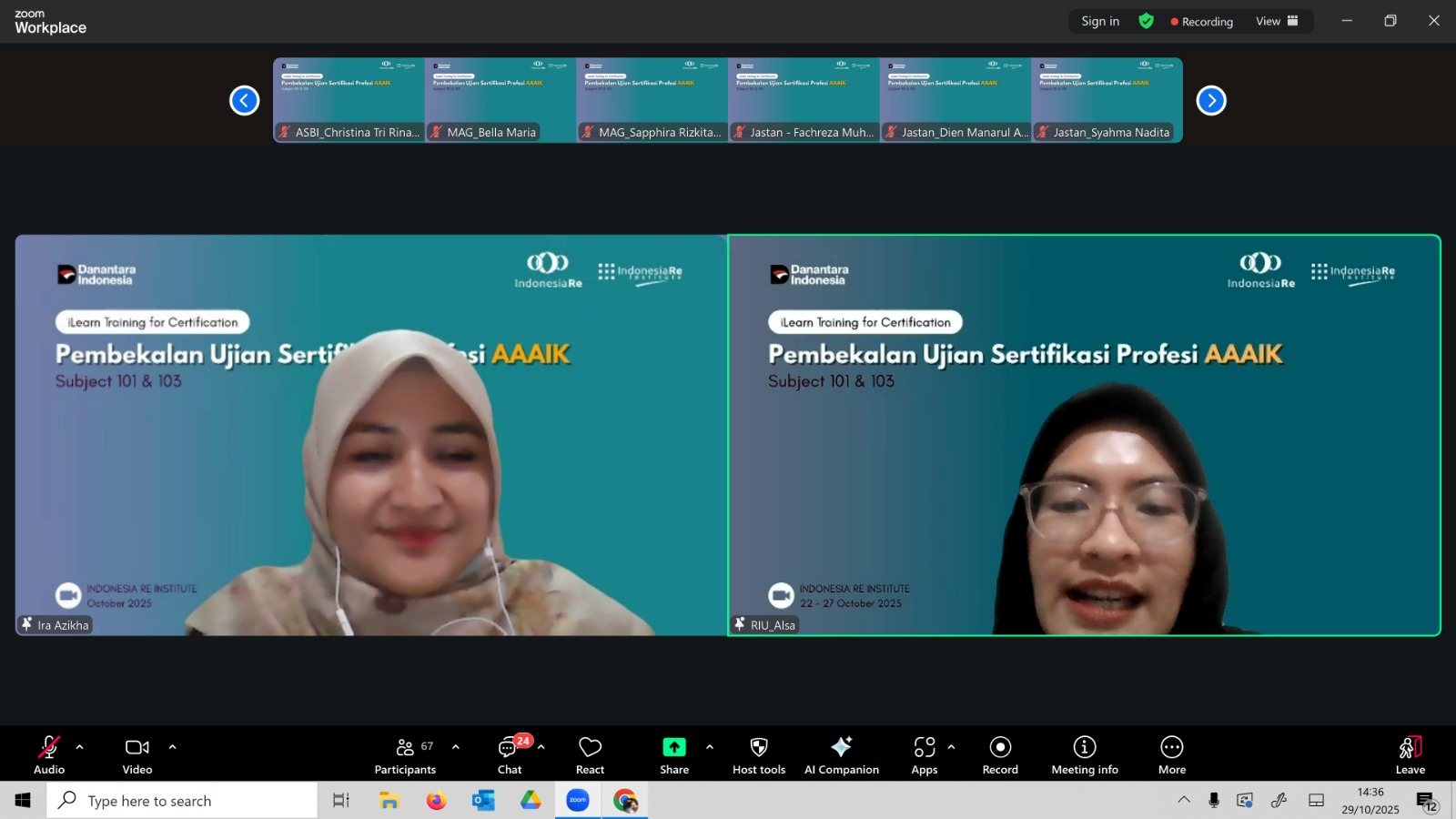Show Meeting info
1456x819 pixels.
[1085, 754]
